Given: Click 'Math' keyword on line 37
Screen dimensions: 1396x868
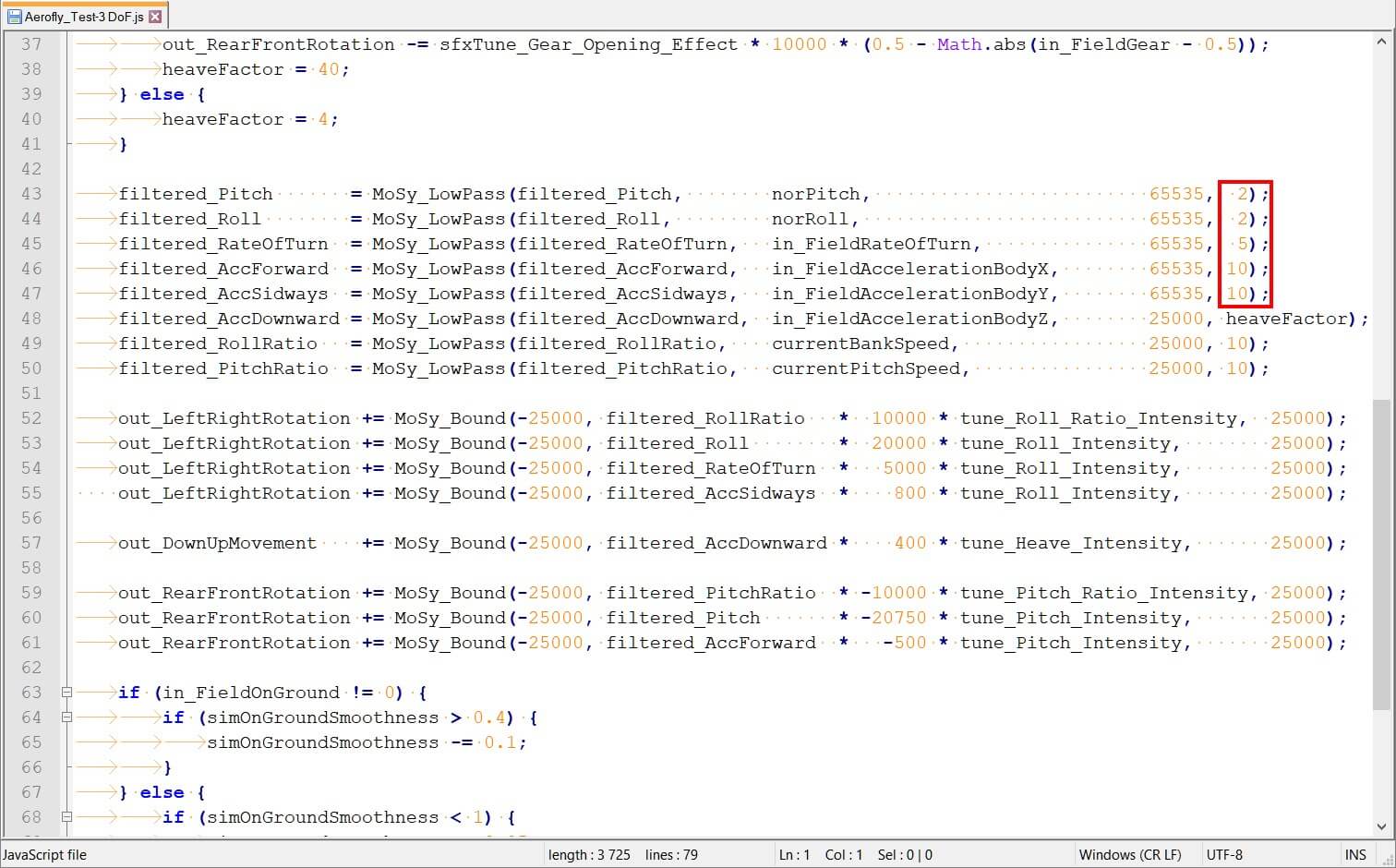Looking at the screenshot, I should click(959, 44).
